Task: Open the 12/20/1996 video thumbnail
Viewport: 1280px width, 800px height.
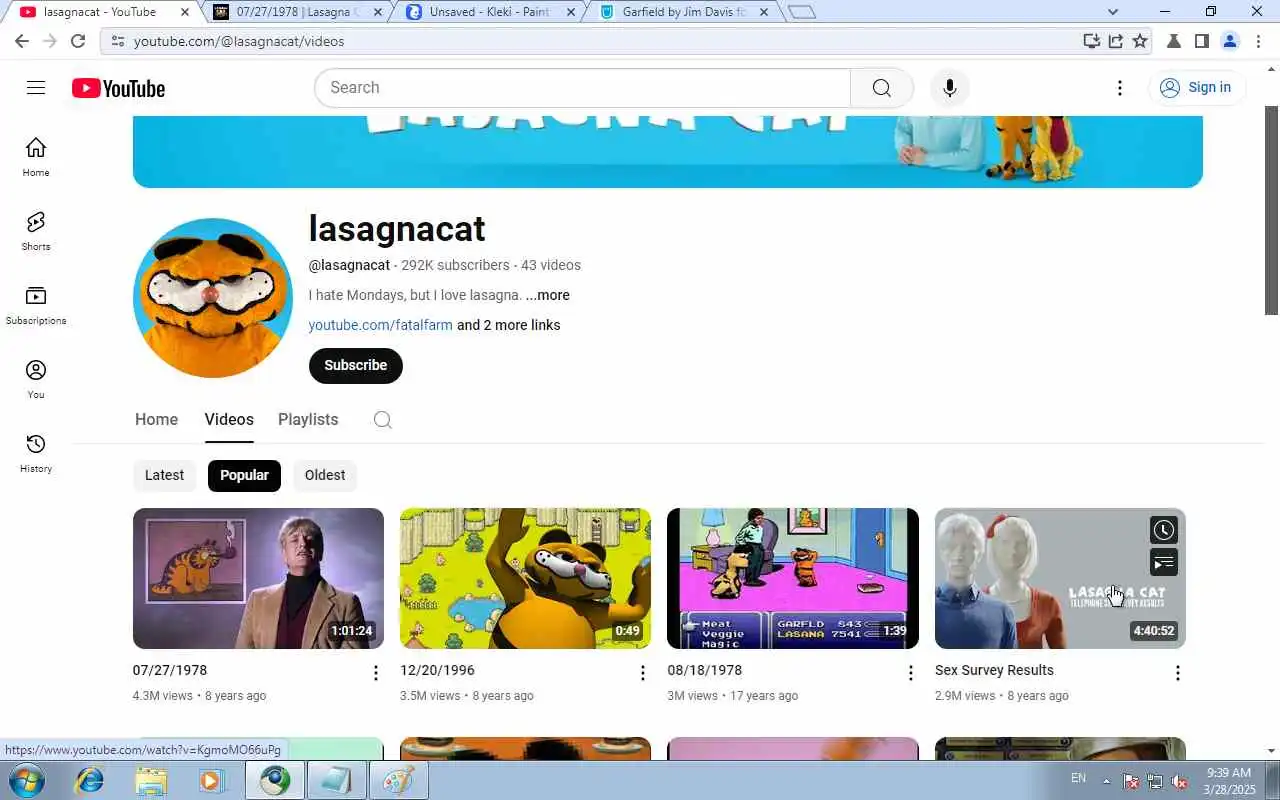Action: click(x=525, y=578)
